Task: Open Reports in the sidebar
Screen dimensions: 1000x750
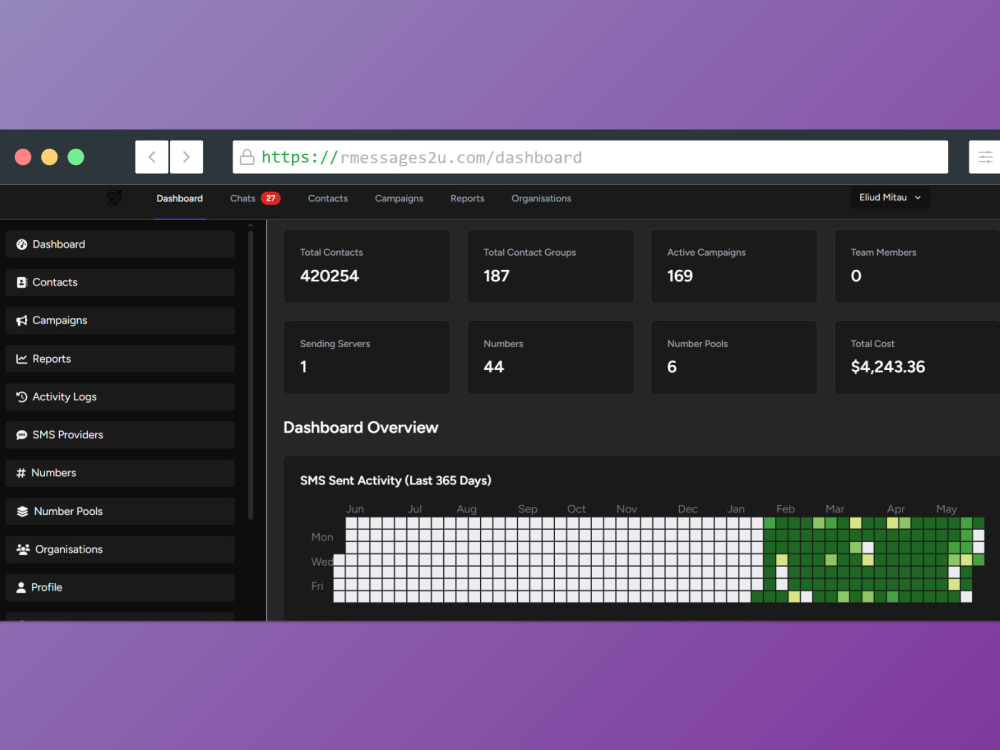Action: [120, 359]
